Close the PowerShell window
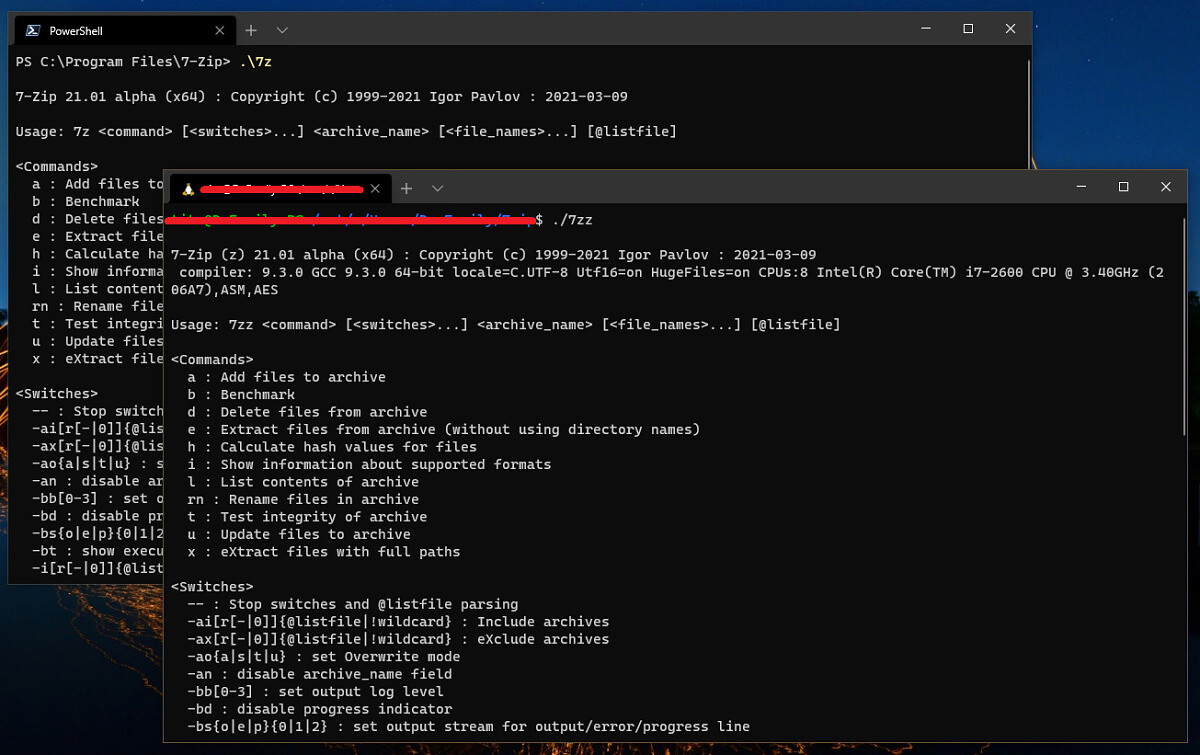Image resolution: width=1200 pixels, height=755 pixels. [1012, 29]
